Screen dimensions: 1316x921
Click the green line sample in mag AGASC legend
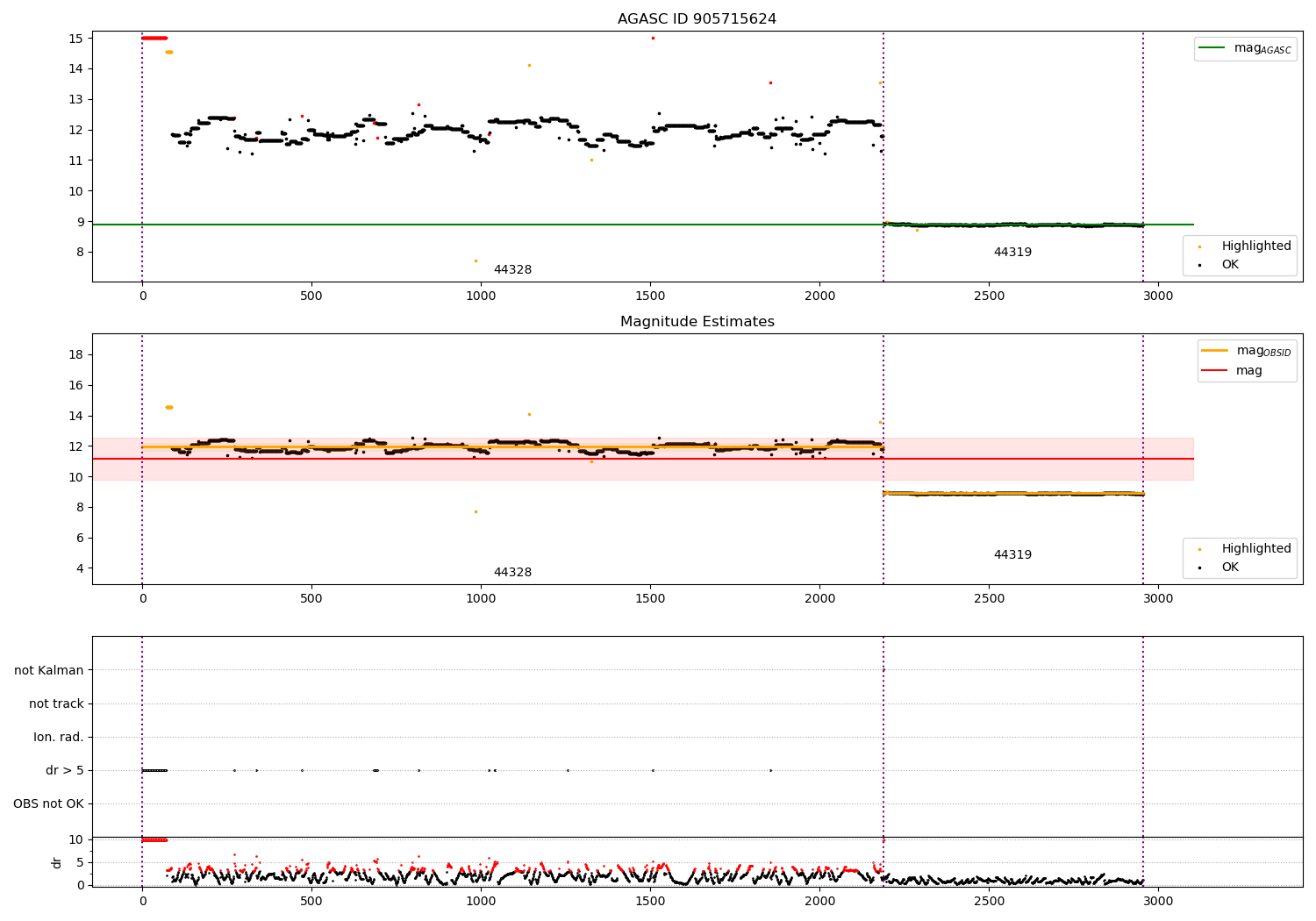pyautogui.click(x=1212, y=48)
